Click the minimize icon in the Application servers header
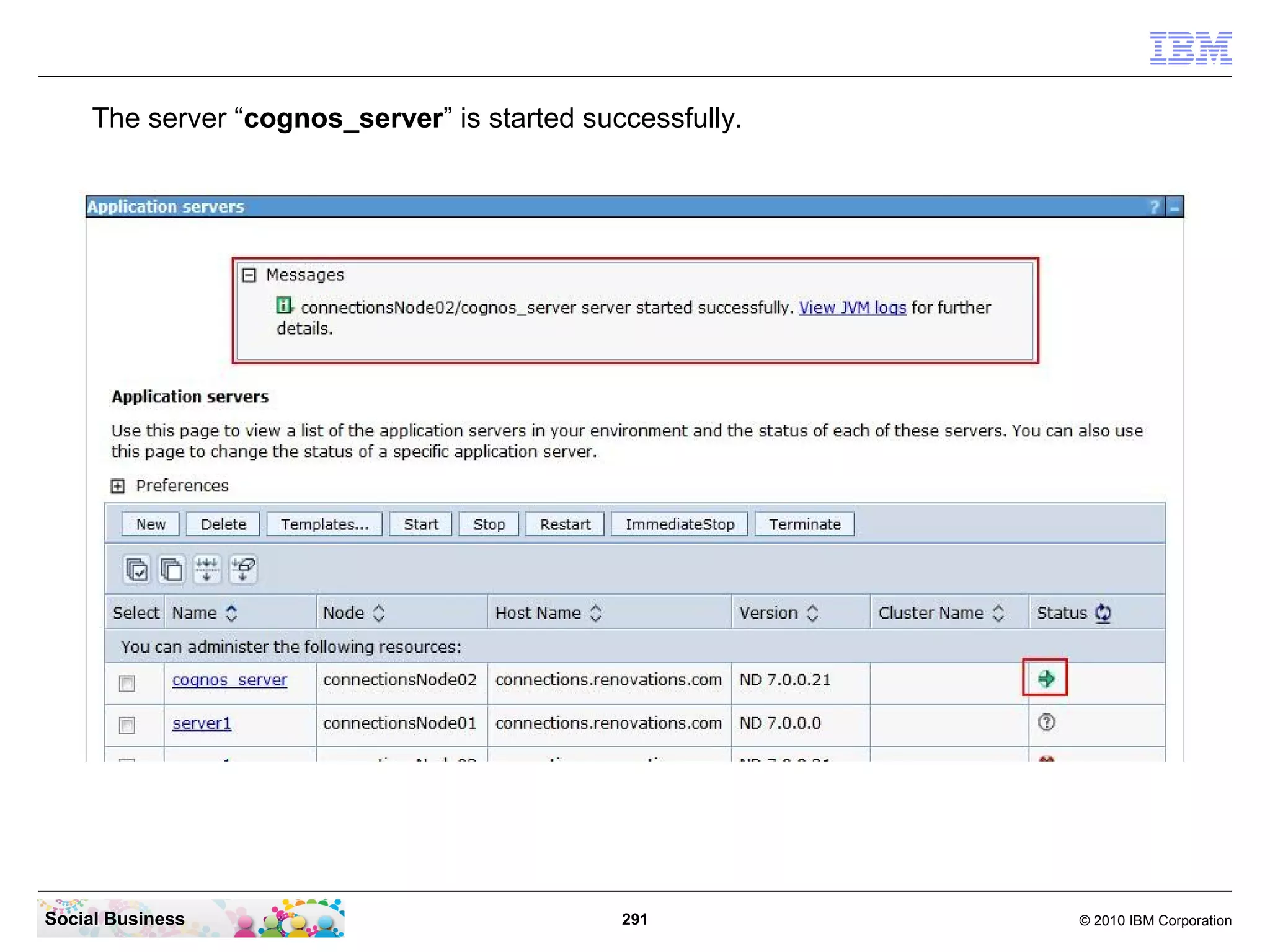 coord(1175,207)
